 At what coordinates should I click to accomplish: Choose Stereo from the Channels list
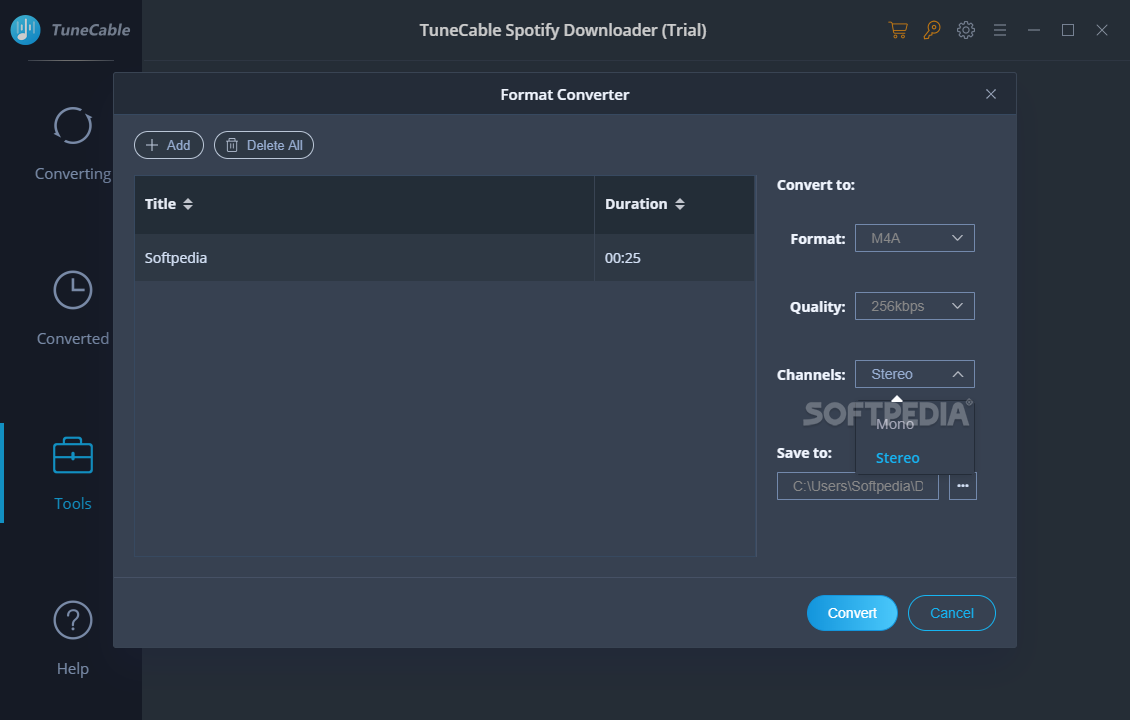pos(915,458)
